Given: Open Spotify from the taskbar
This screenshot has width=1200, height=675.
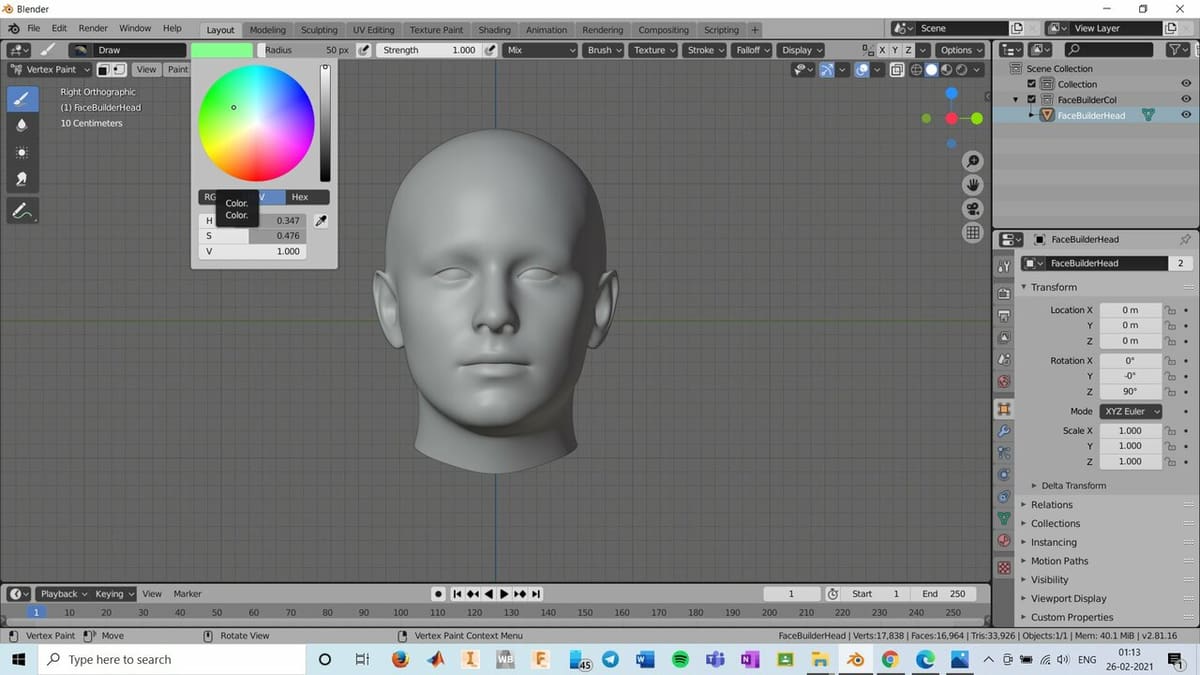Looking at the screenshot, I should pos(680,660).
